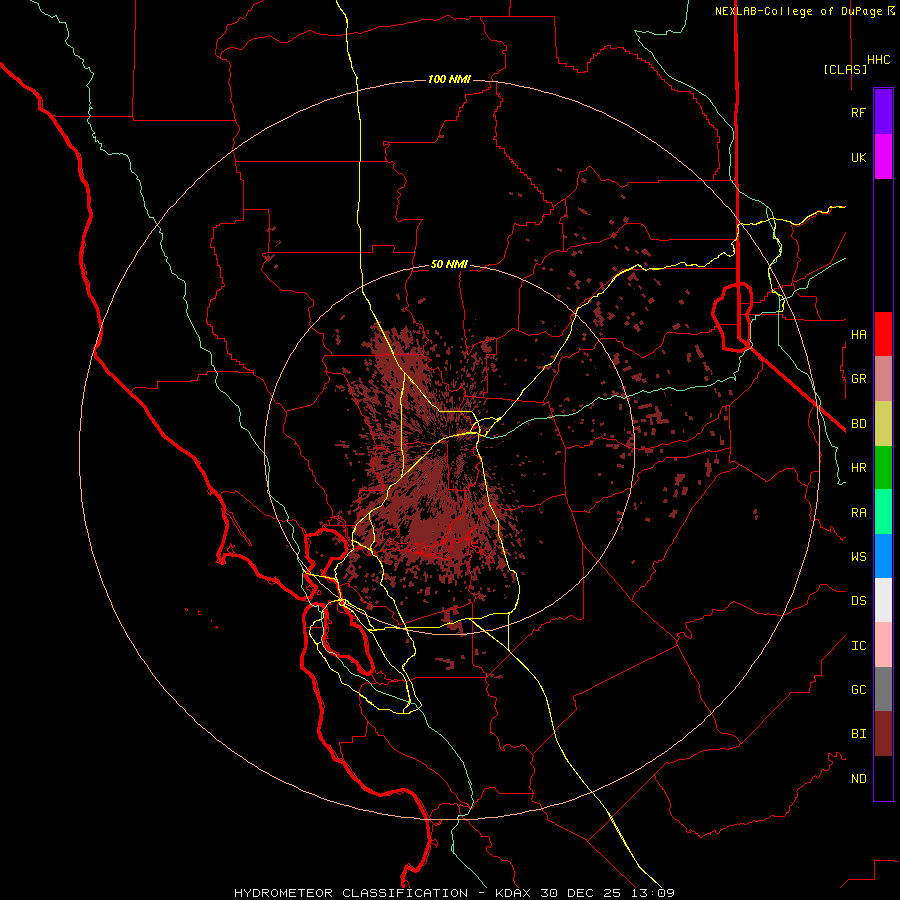This screenshot has width=900, height=900.
Task: Click the RA legend label
Action: pos(858,513)
